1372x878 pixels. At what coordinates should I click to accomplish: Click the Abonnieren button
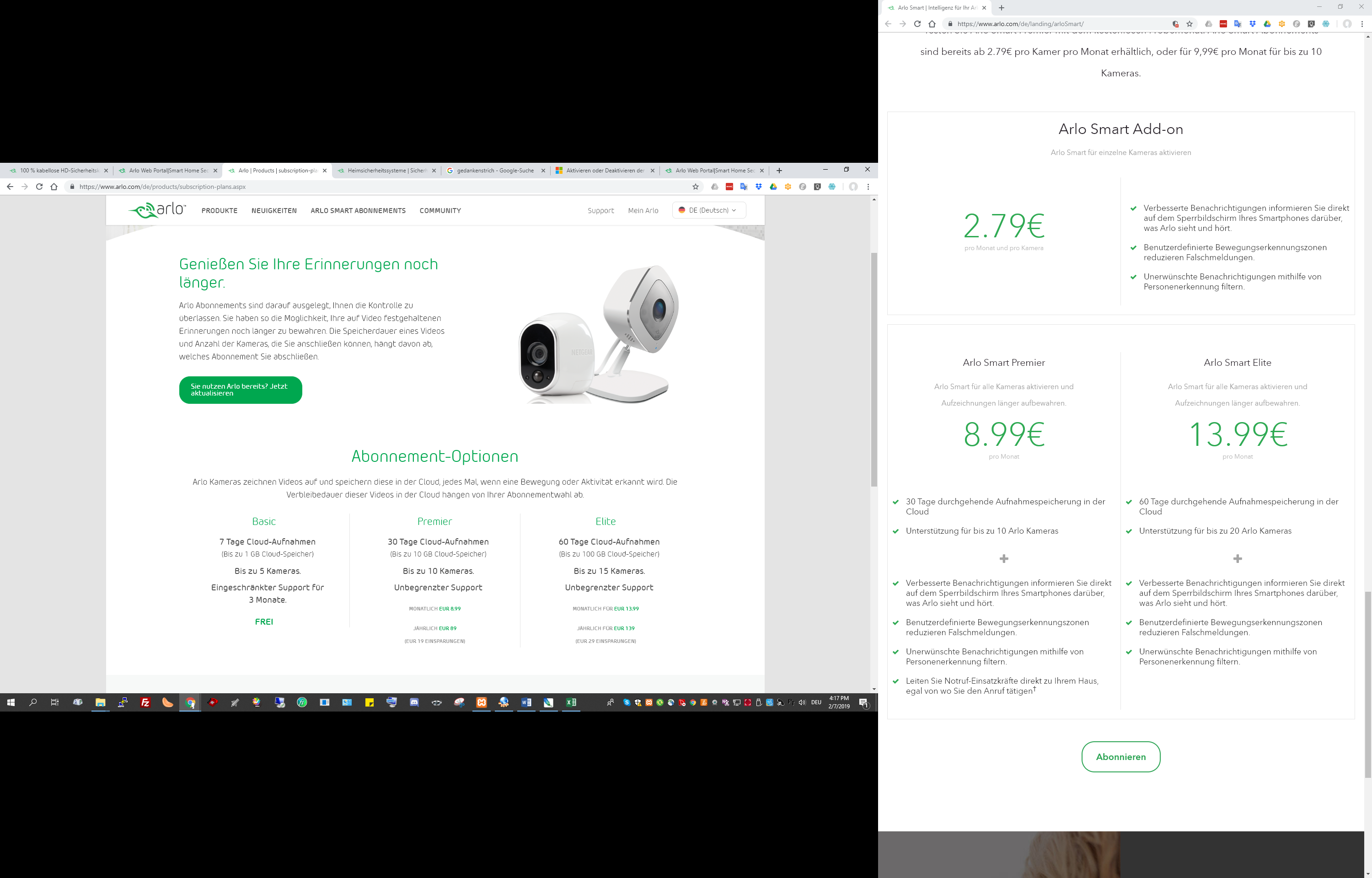click(1120, 756)
